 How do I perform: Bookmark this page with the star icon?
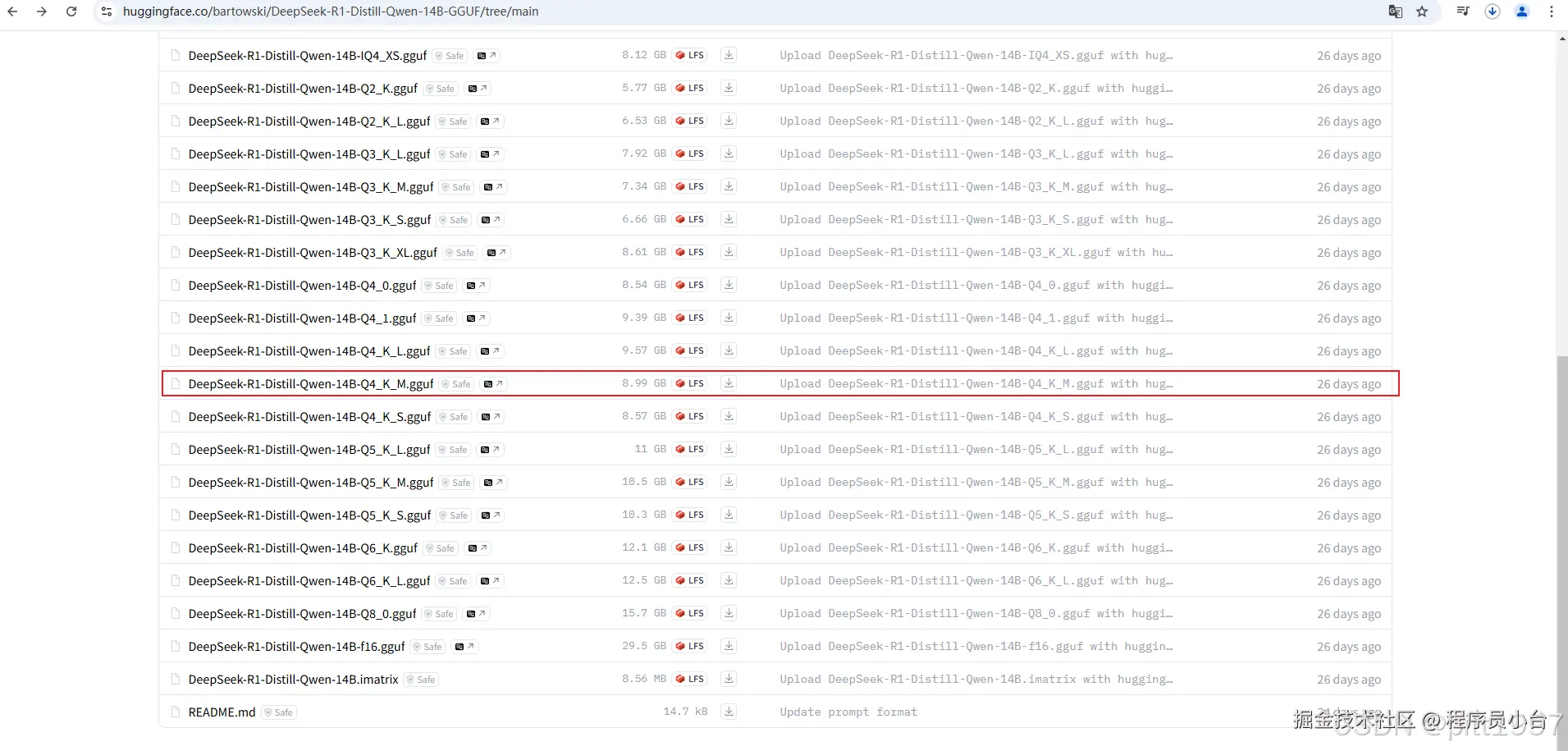(x=1422, y=11)
